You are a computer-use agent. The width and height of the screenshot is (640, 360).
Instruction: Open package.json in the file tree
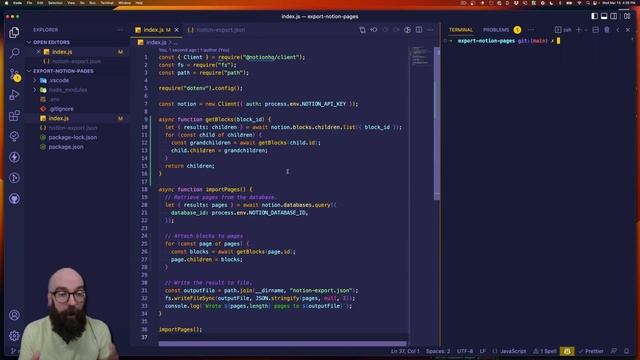66,147
